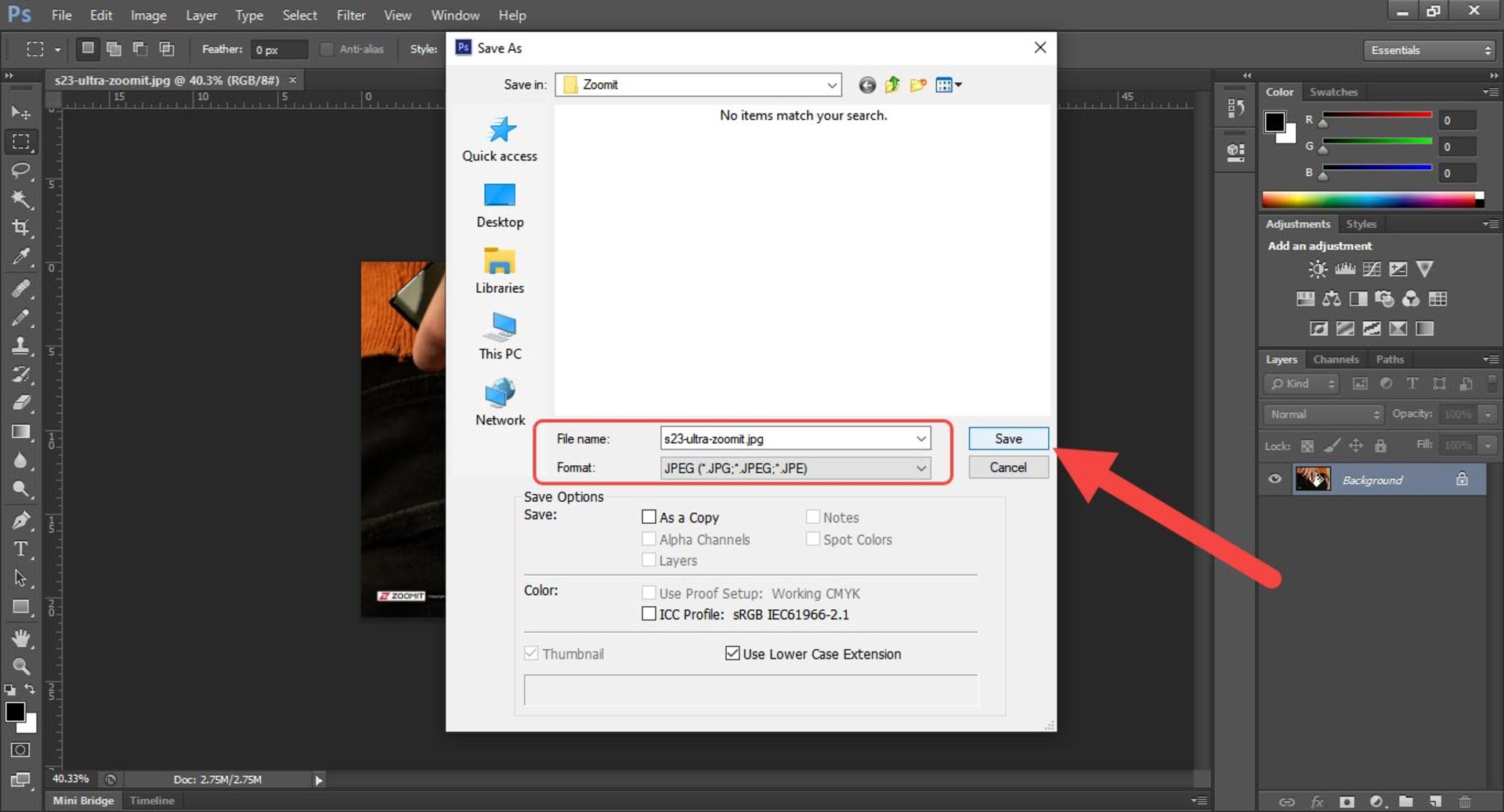1504x812 pixels.
Task: Click the create new folder icon
Action: 918,85
